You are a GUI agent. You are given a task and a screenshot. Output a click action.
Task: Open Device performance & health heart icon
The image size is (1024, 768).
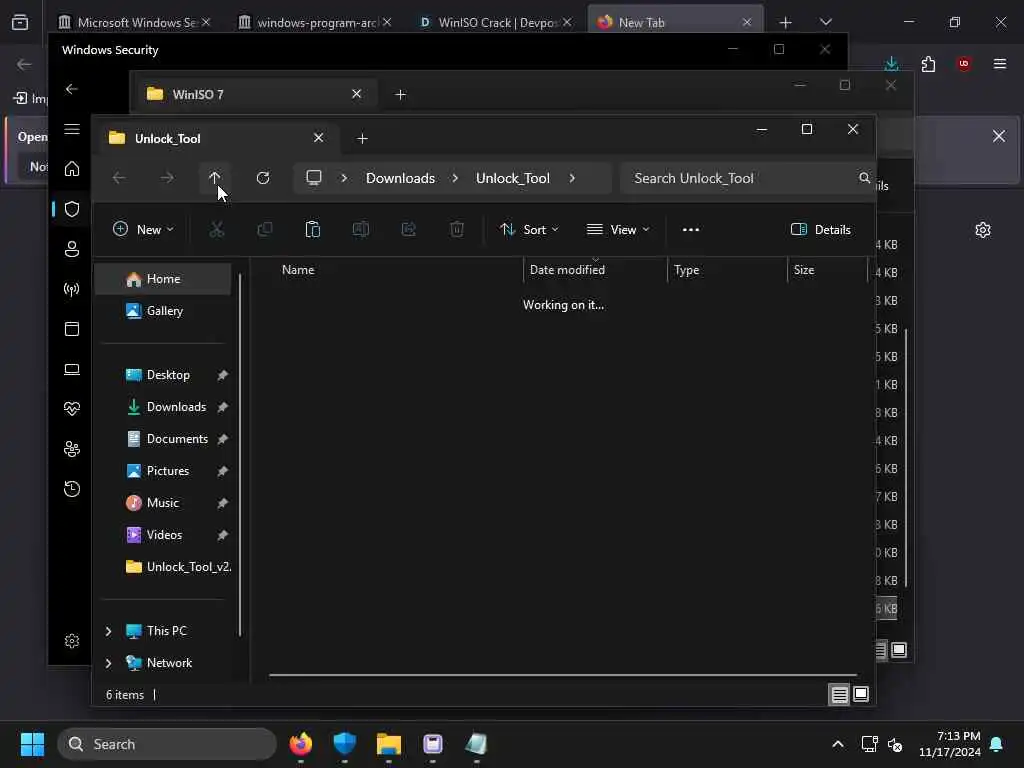72,409
